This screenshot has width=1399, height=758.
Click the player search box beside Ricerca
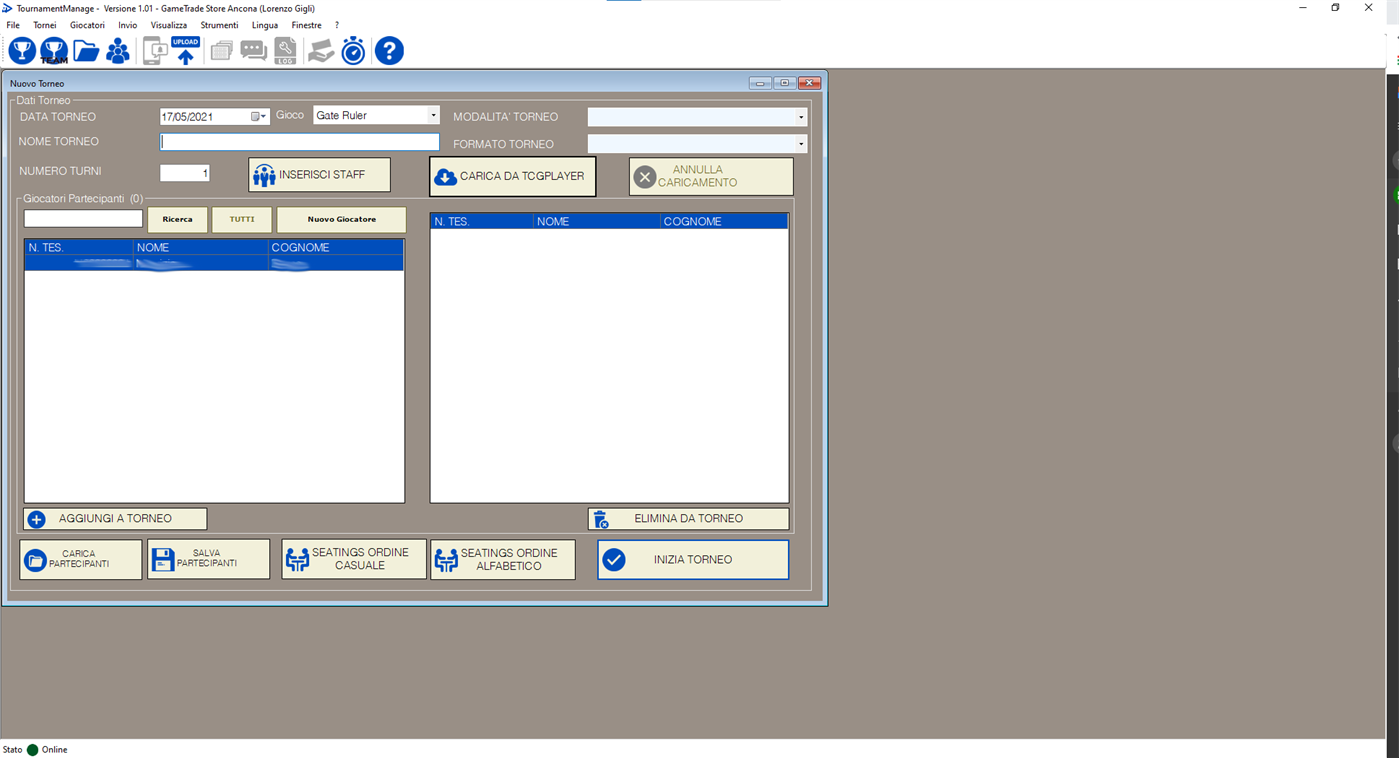[83, 218]
